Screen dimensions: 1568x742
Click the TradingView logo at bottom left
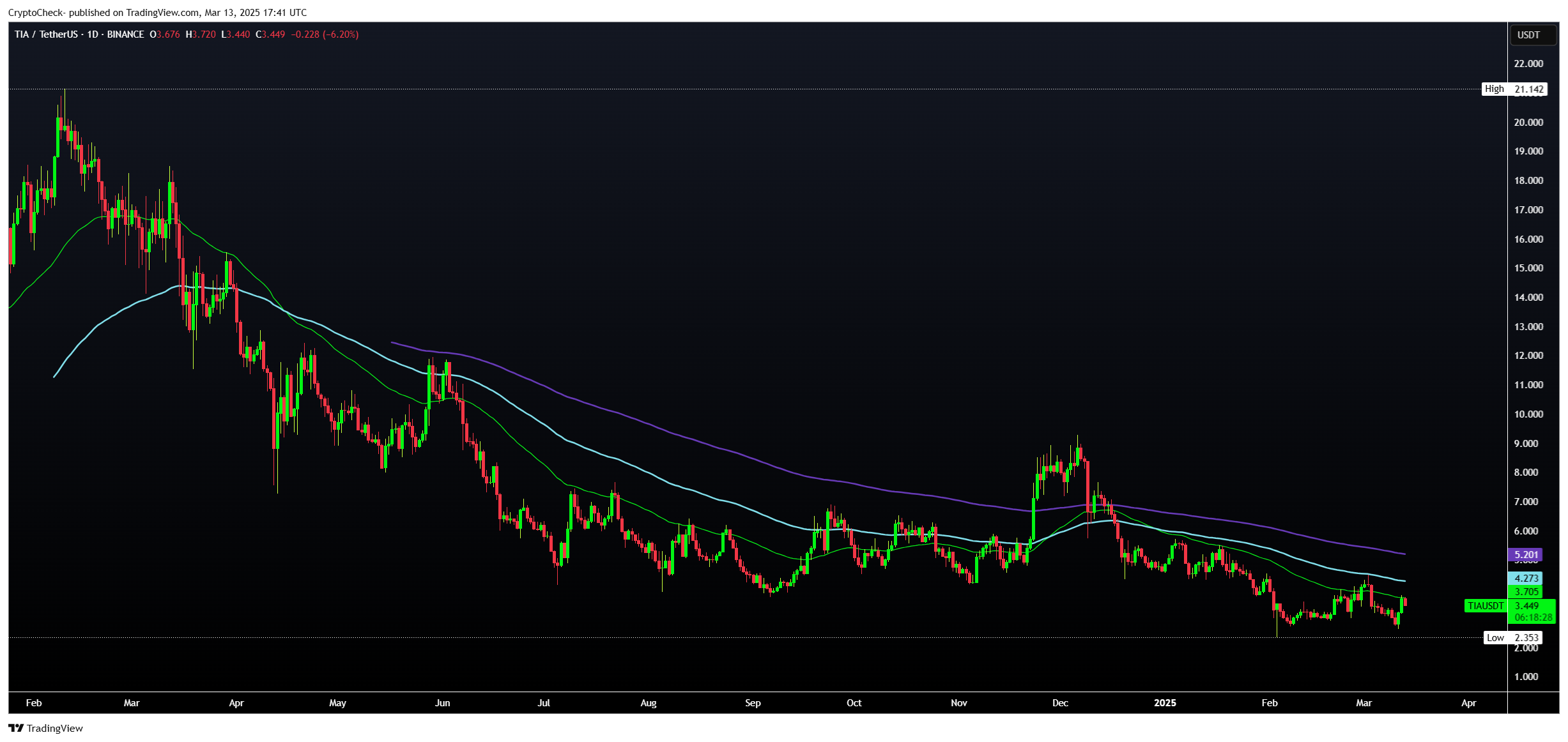45,728
